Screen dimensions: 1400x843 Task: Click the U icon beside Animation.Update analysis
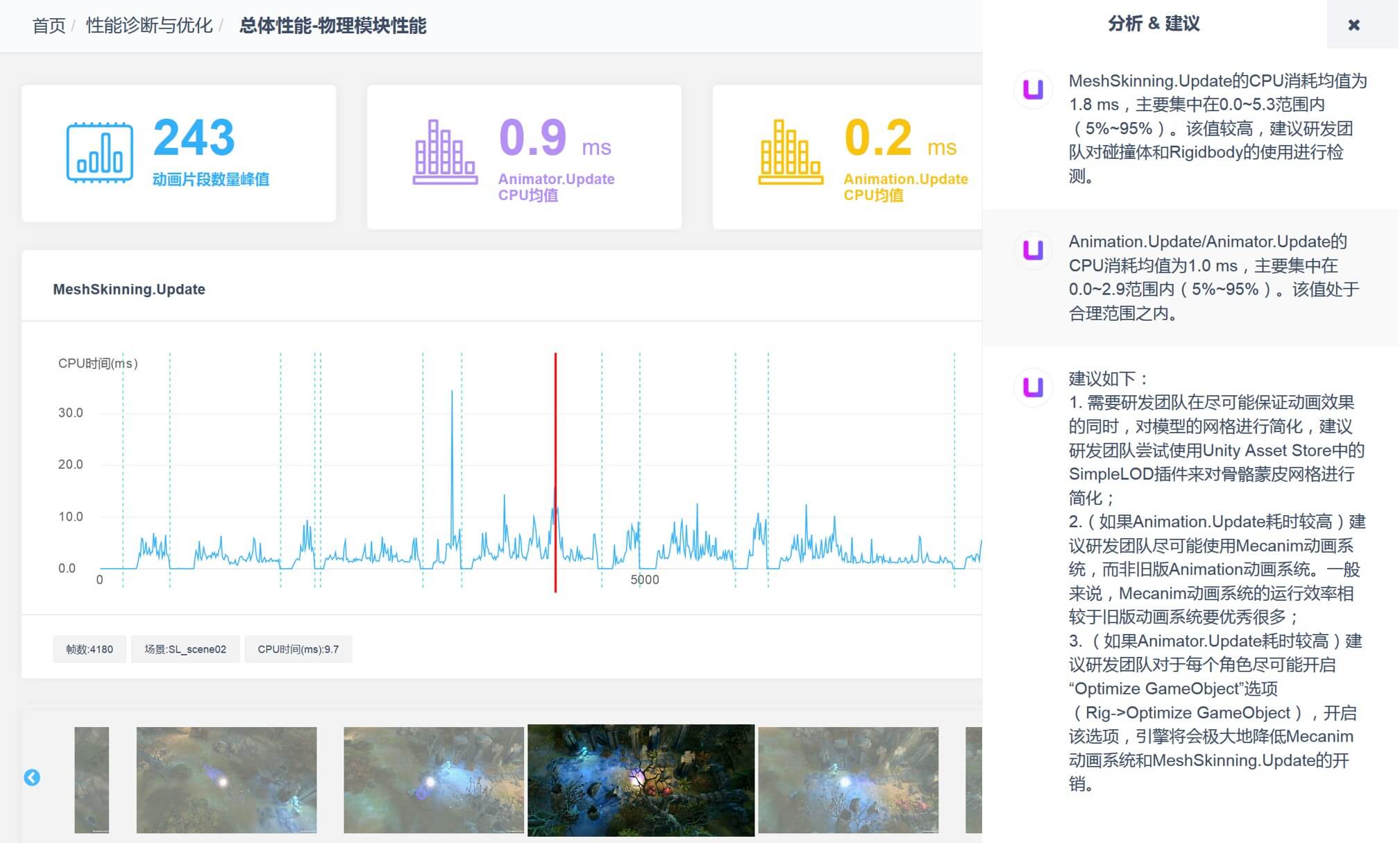(x=1033, y=249)
